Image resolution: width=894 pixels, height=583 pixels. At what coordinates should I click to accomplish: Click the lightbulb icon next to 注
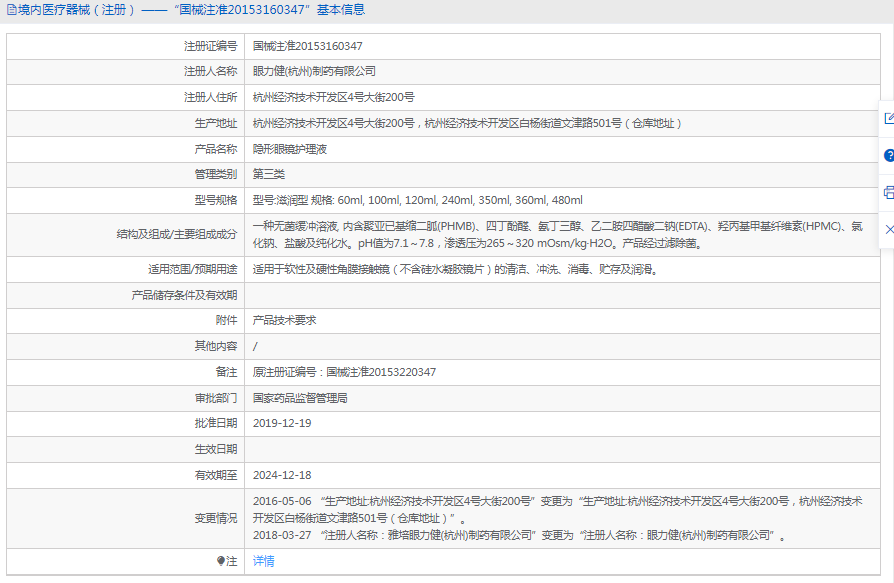[221, 561]
